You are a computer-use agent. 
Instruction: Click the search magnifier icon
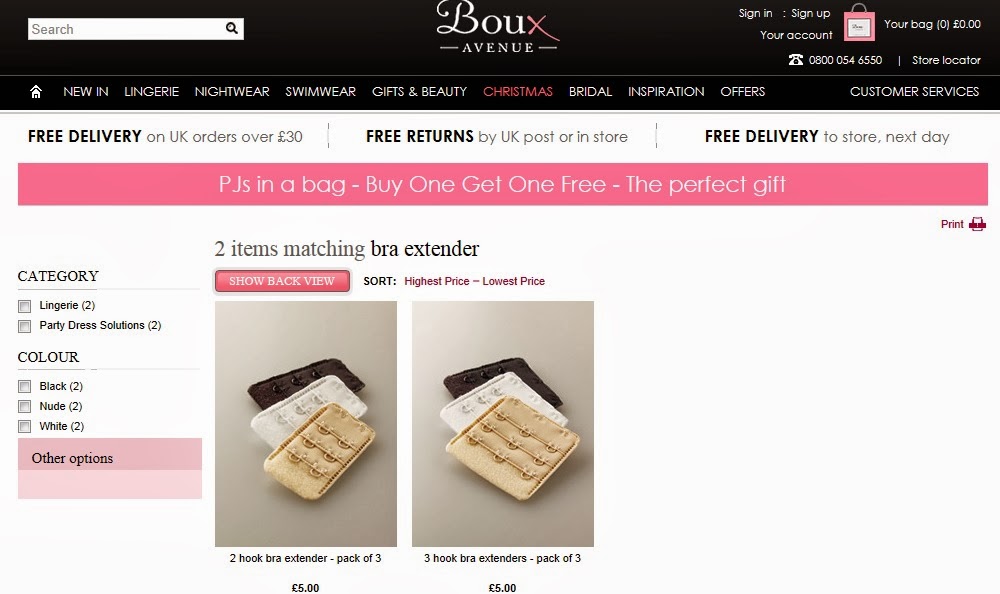click(232, 28)
